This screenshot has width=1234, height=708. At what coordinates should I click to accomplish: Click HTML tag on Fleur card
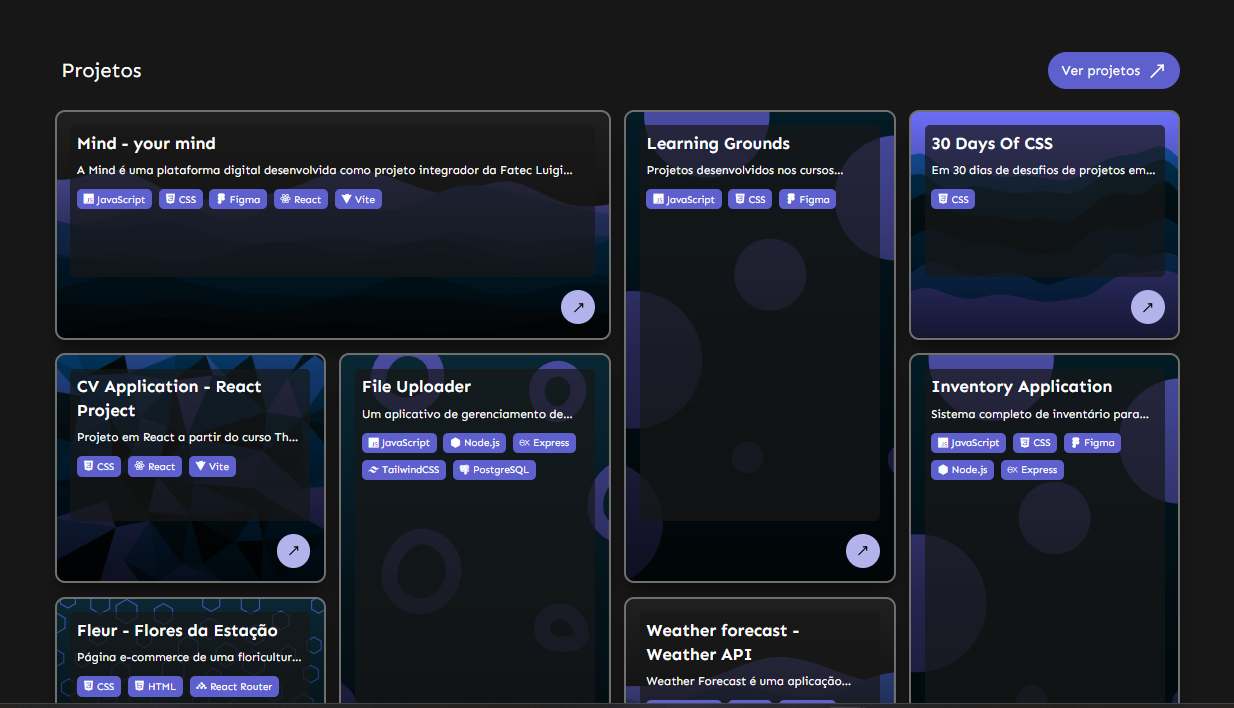coord(155,686)
